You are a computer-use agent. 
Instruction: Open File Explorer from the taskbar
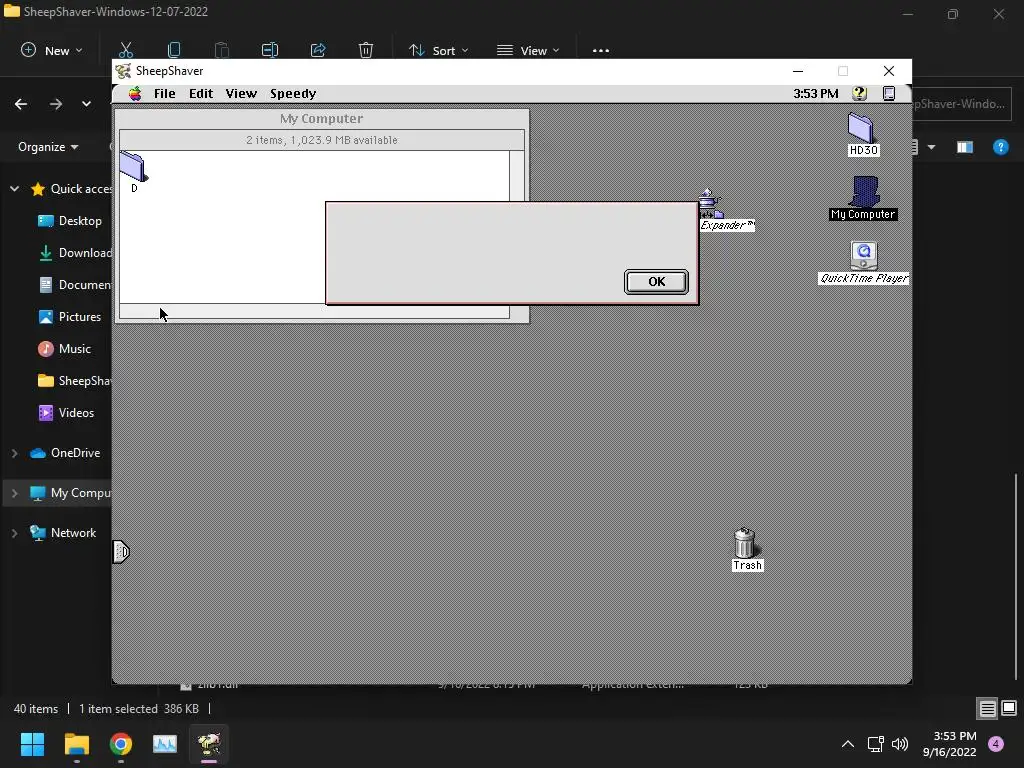pos(76,744)
